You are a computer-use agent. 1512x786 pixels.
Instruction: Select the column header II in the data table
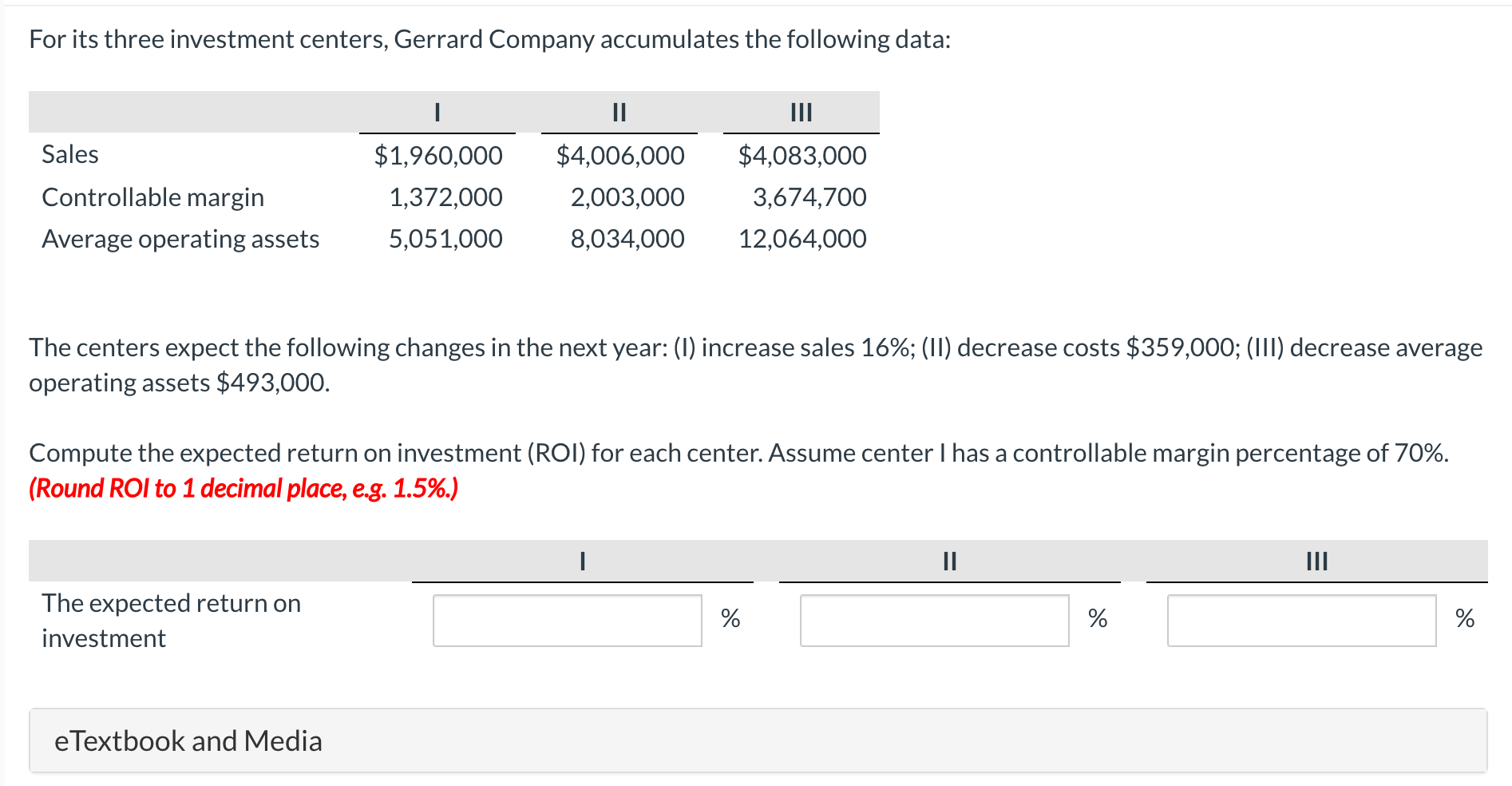point(619,113)
